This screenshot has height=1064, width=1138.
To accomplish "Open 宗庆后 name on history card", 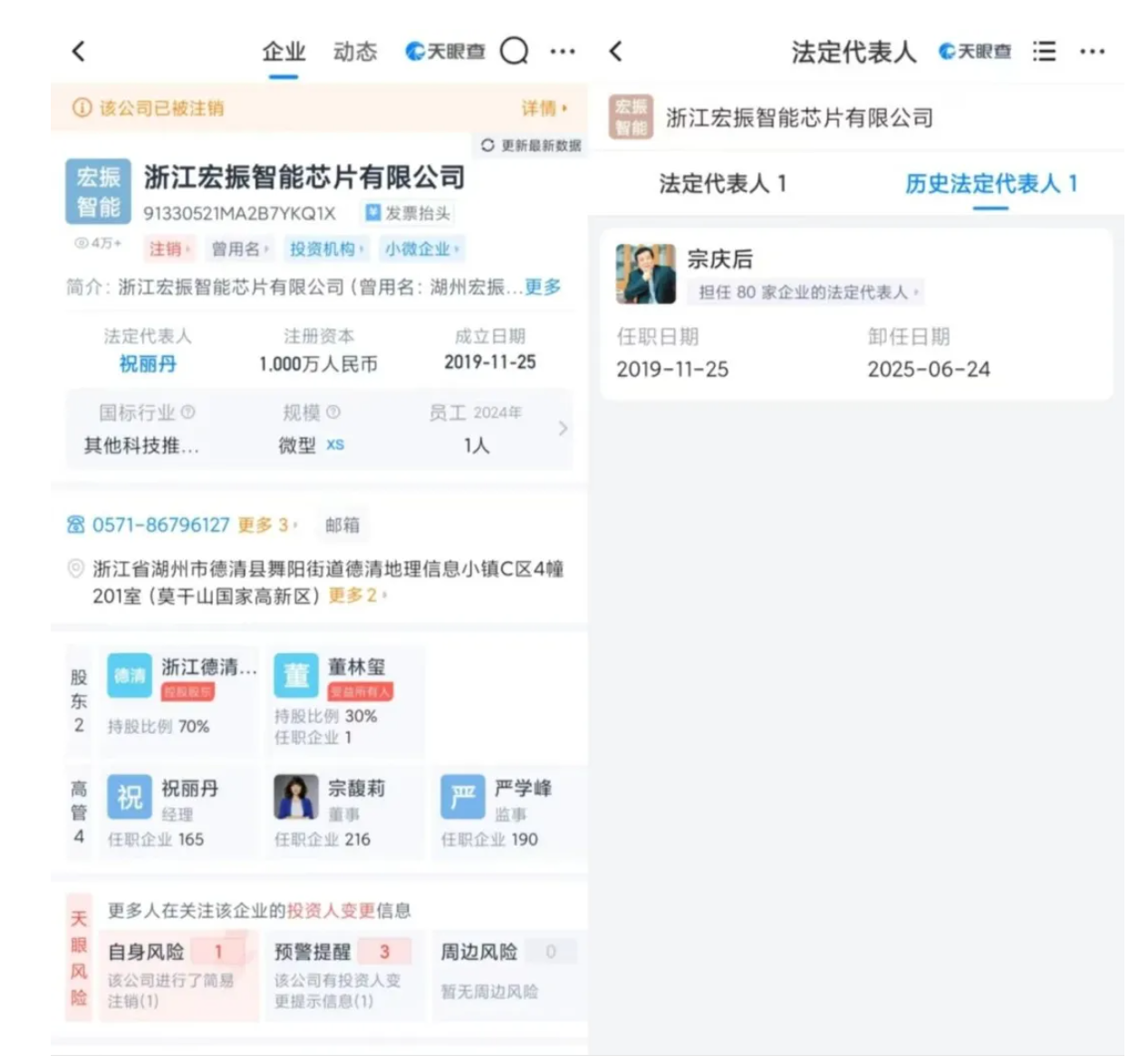I will pos(720,259).
